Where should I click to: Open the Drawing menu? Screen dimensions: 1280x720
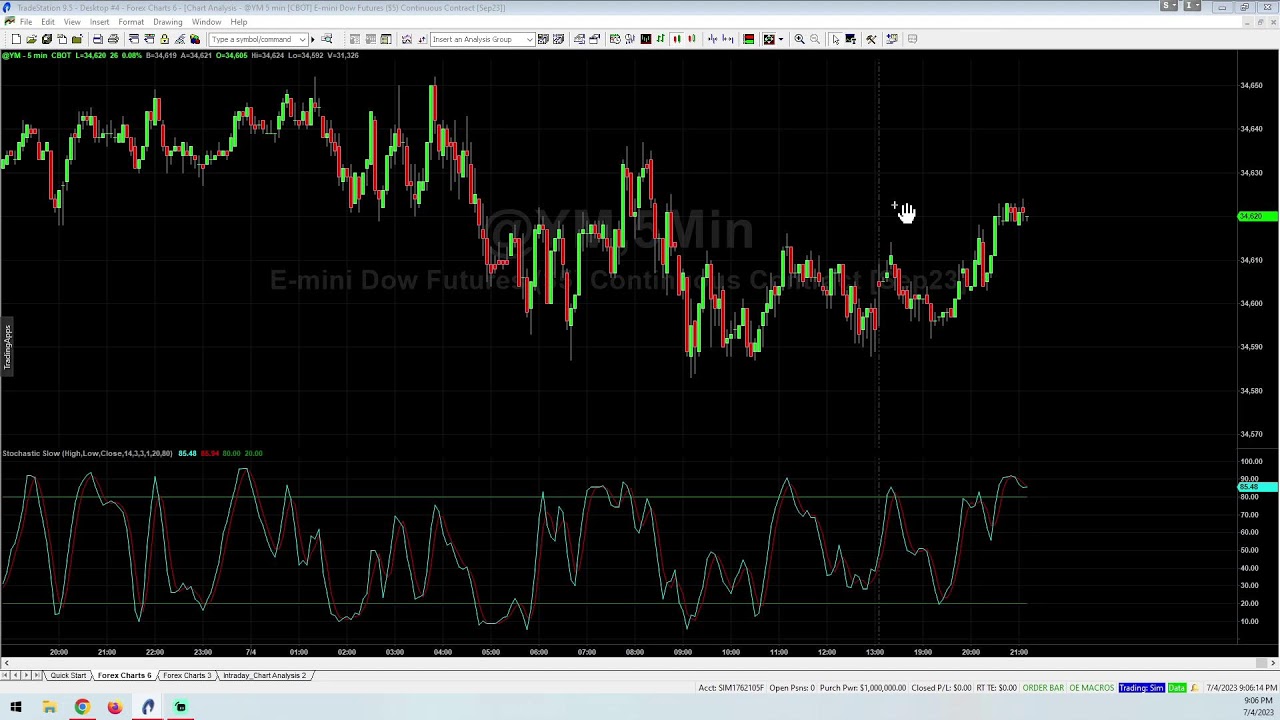168,22
